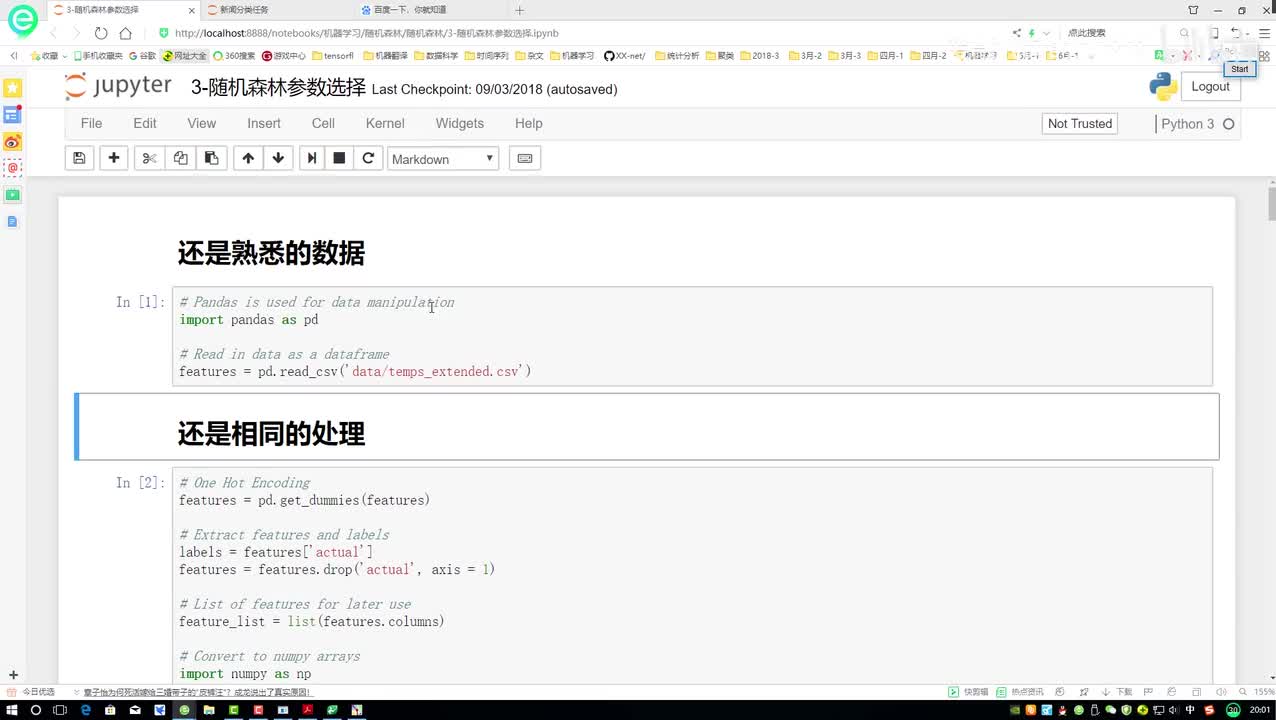Click the Last Checkpoint text

494,89
